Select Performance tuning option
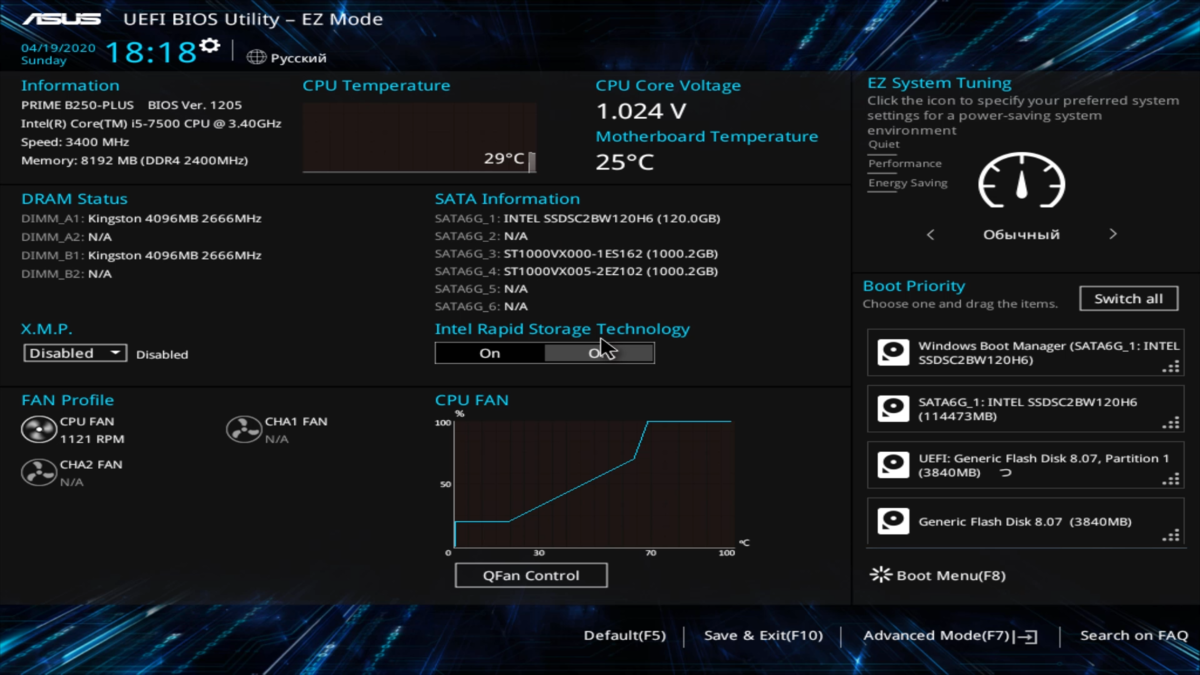Screen dimensions: 1200x675 point(905,163)
